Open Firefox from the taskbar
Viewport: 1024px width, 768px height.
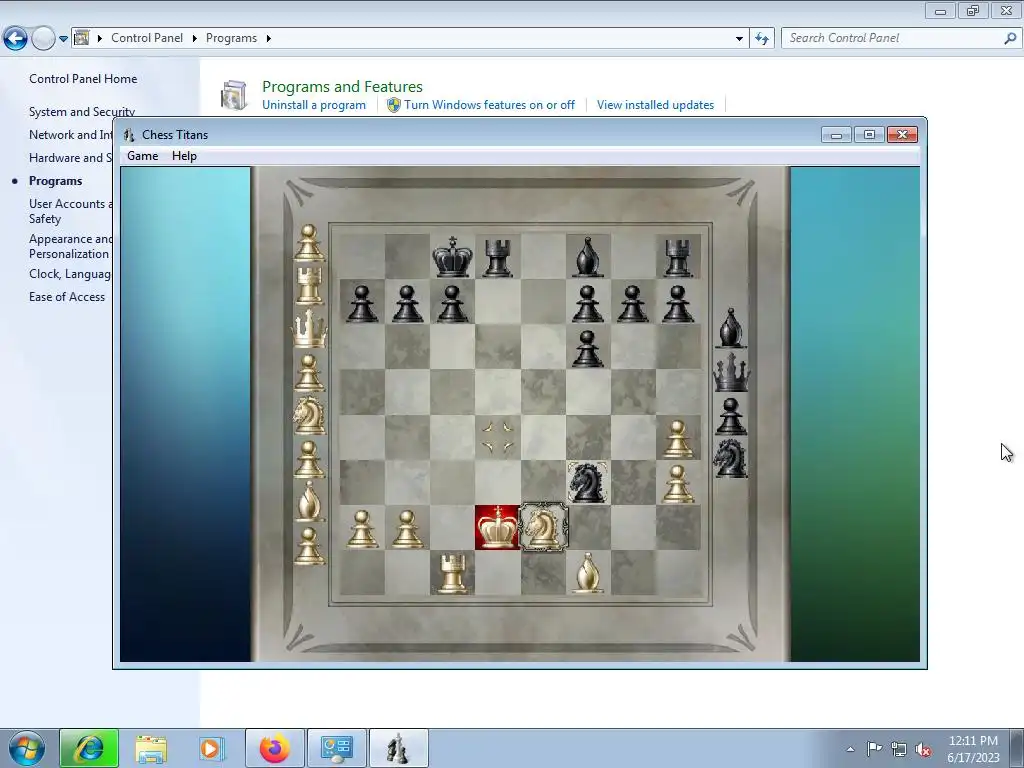[274, 748]
